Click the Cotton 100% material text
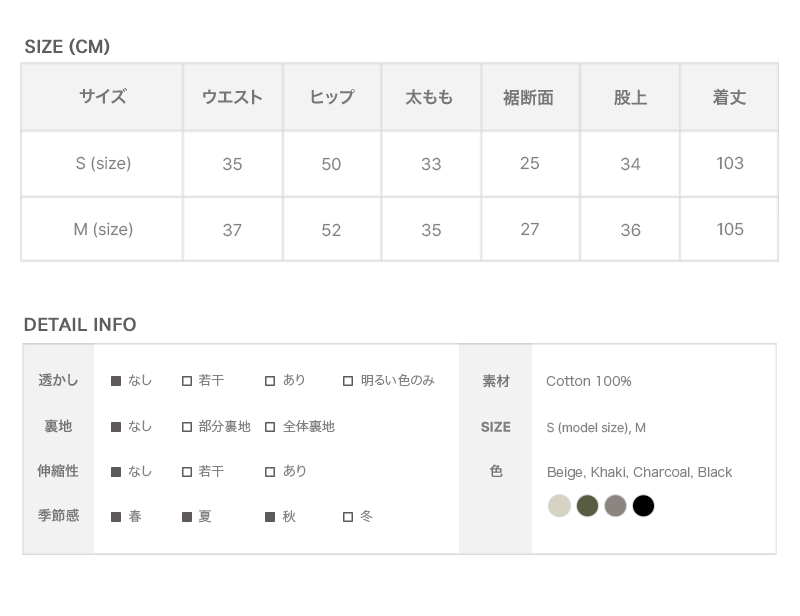Screen dimensions: 800x616 (x=588, y=381)
